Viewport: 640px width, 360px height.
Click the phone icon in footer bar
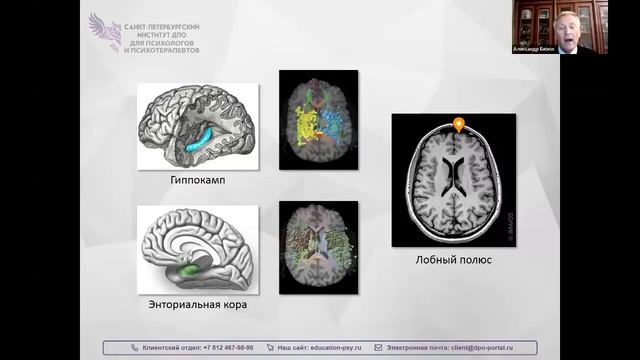coord(135,348)
